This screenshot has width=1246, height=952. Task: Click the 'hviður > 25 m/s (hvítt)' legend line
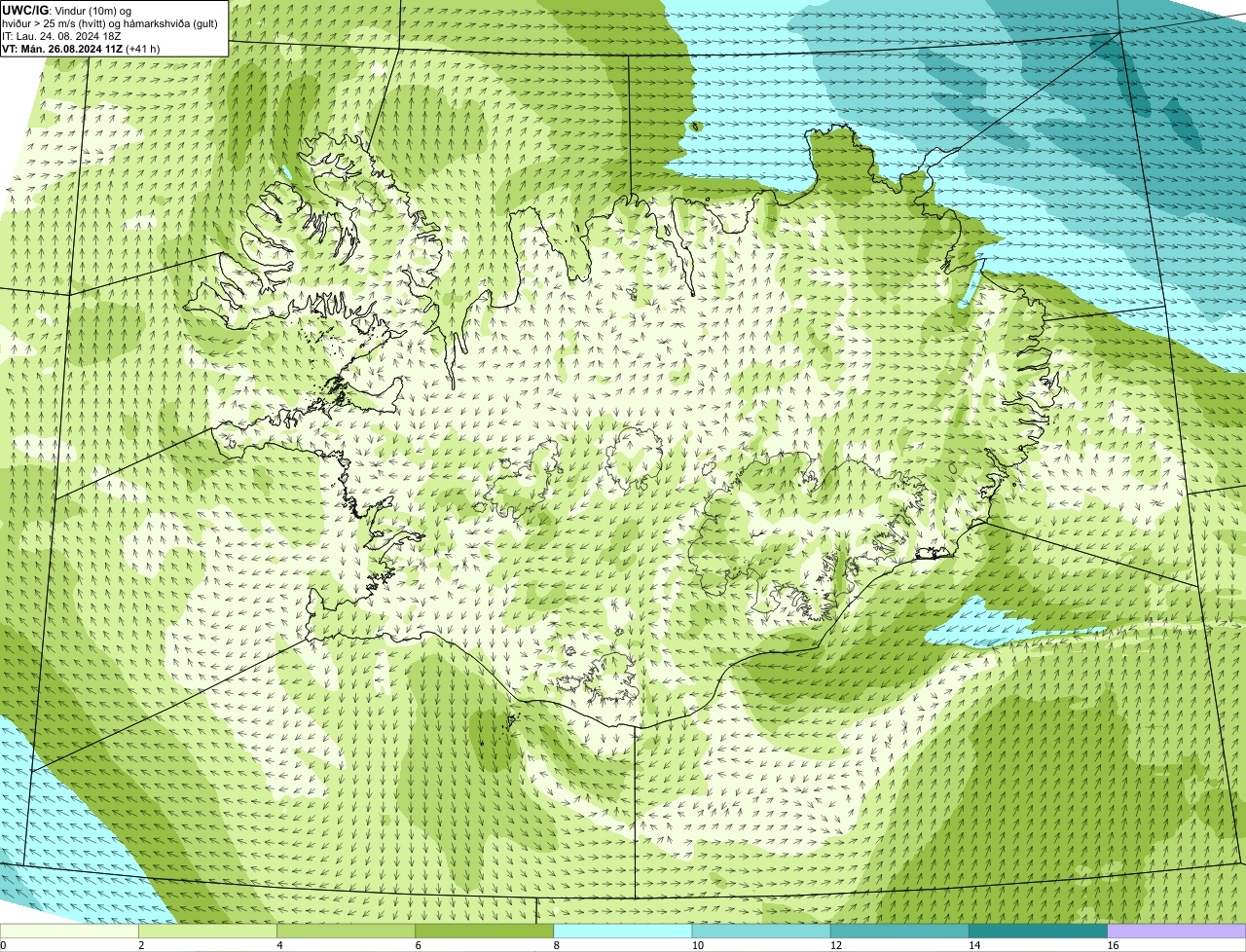click(x=110, y=23)
